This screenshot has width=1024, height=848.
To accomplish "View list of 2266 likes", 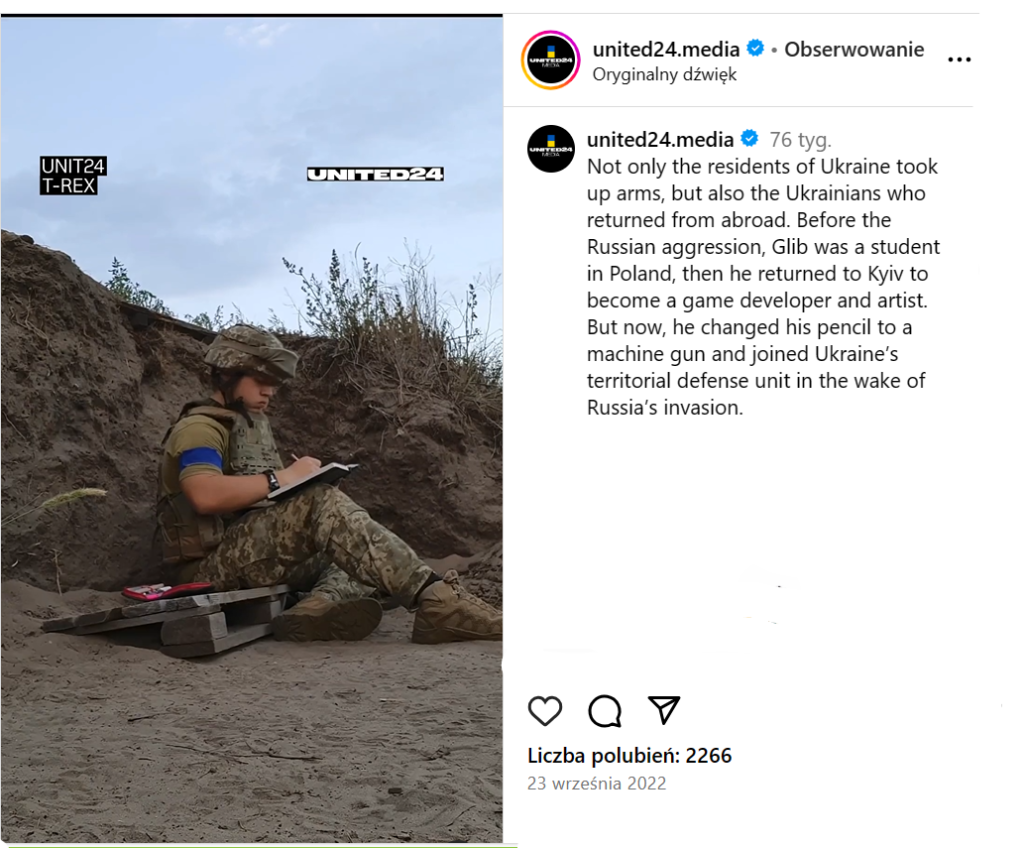I will (630, 756).
